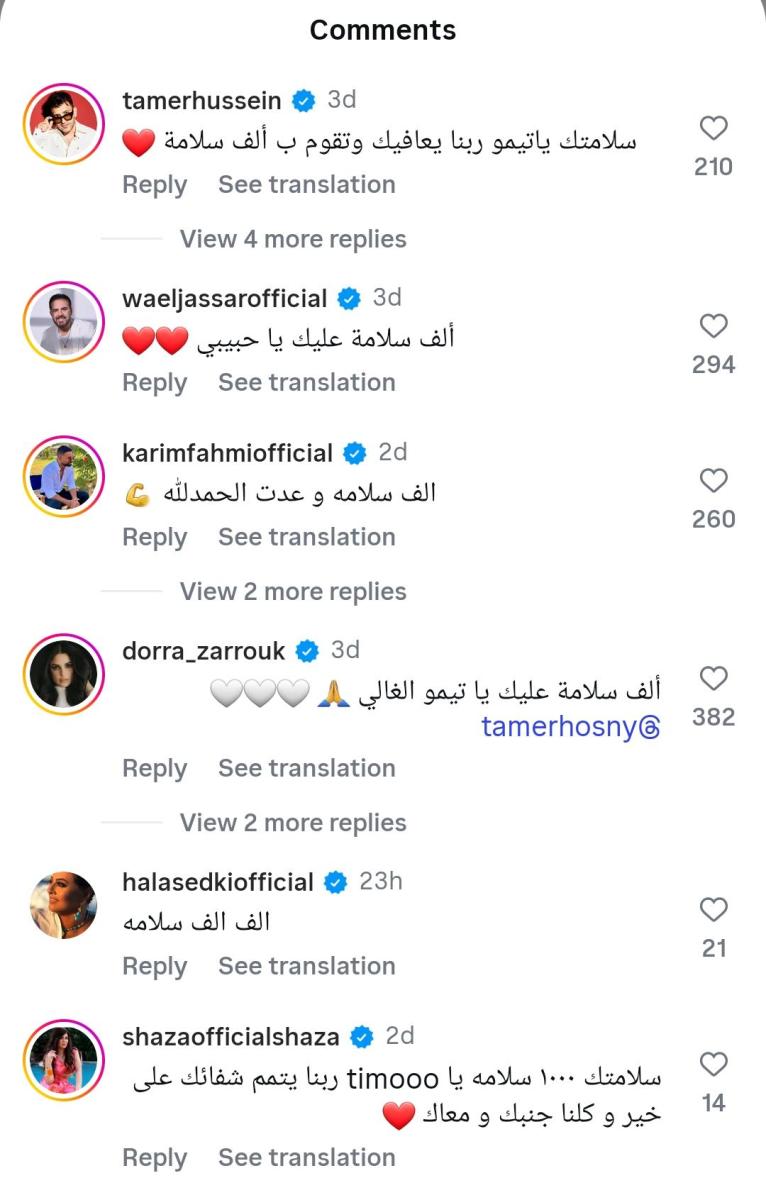Like tamerhussein's comment with the heart icon
This screenshot has width=766, height=1200.
pyautogui.click(x=713, y=127)
